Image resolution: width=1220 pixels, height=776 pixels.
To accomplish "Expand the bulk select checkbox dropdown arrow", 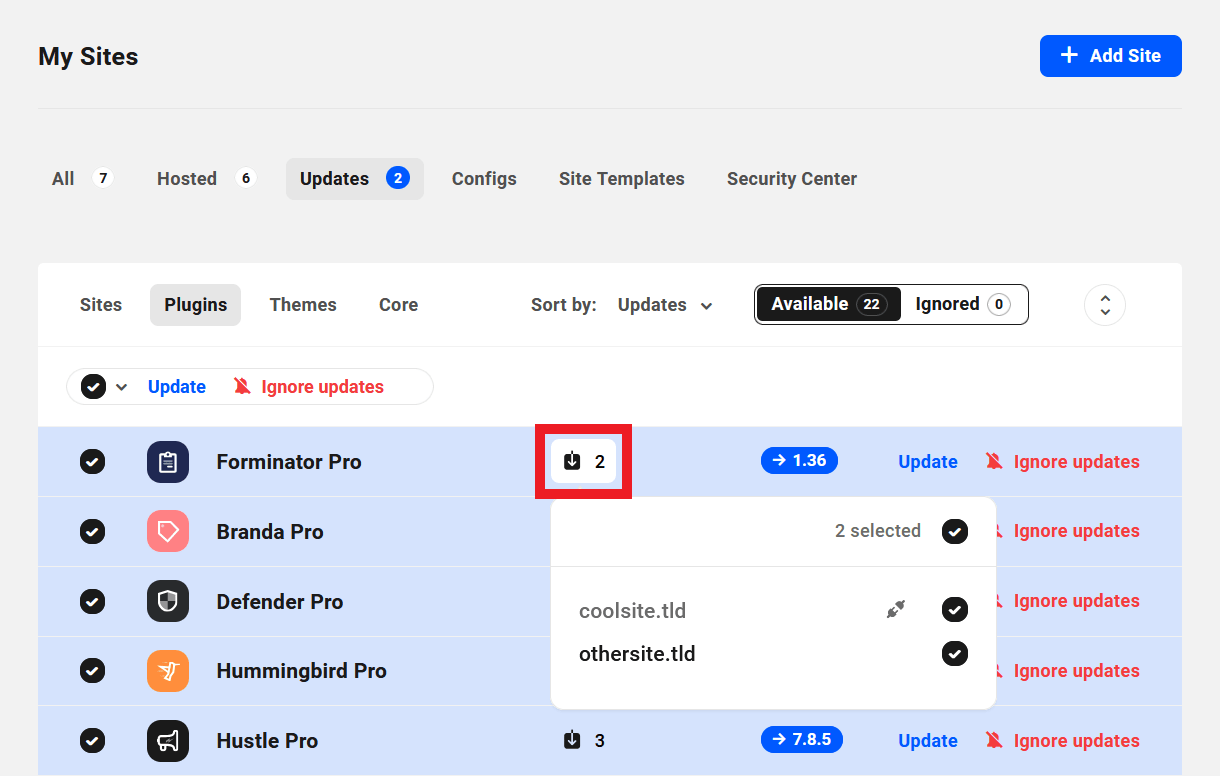I will click(122, 387).
